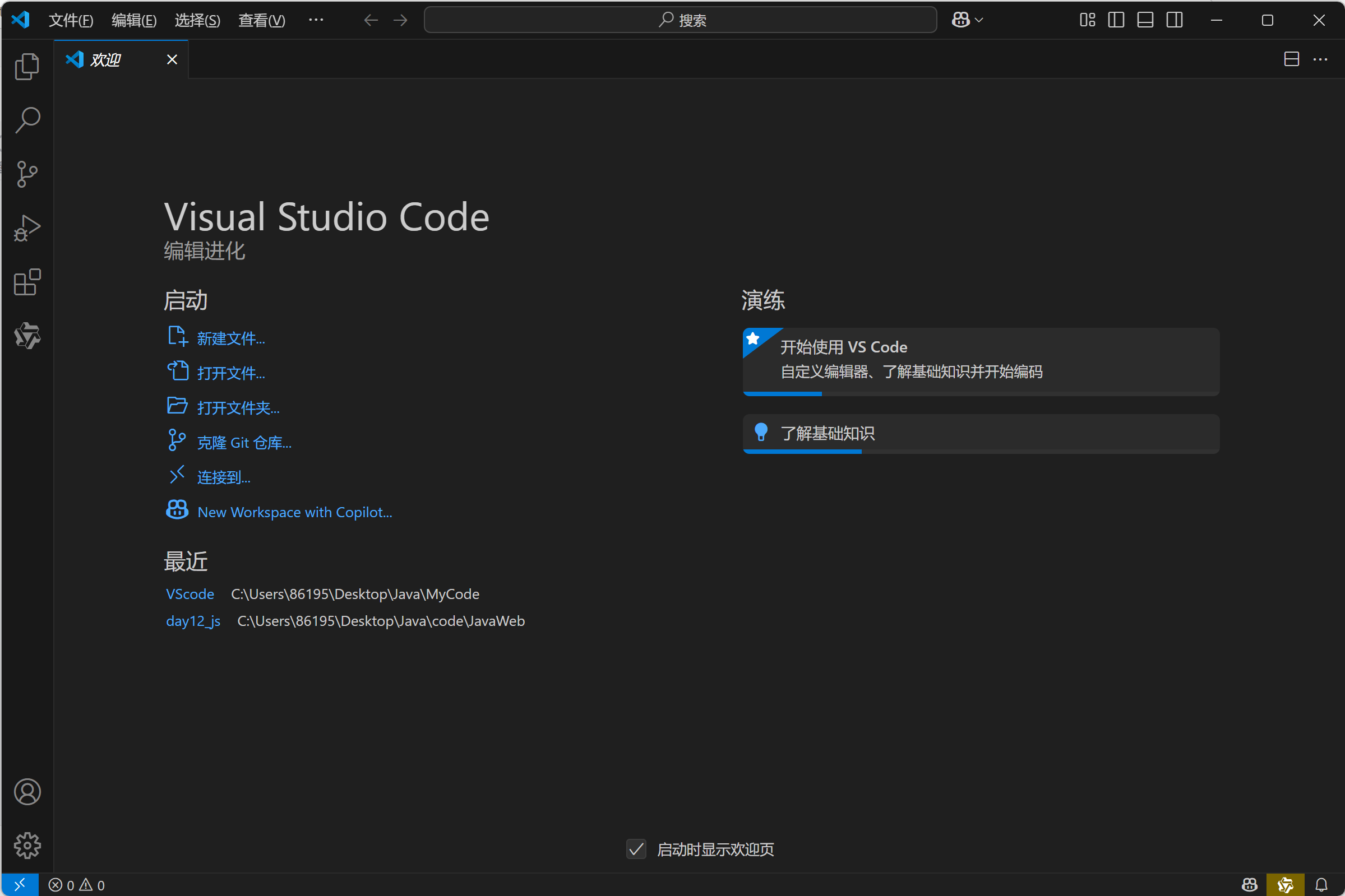Toggle the bottom panel layout button

(1145, 20)
